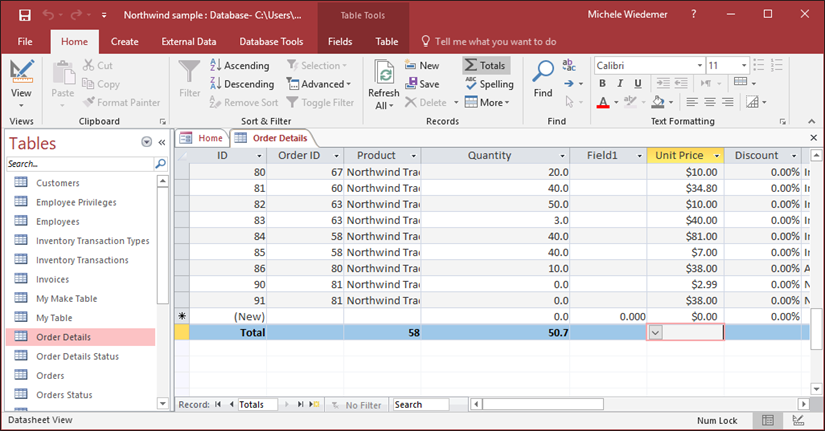Collapse the navigation pane with double chevron
Screen dimensions: 825x431
(162, 142)
